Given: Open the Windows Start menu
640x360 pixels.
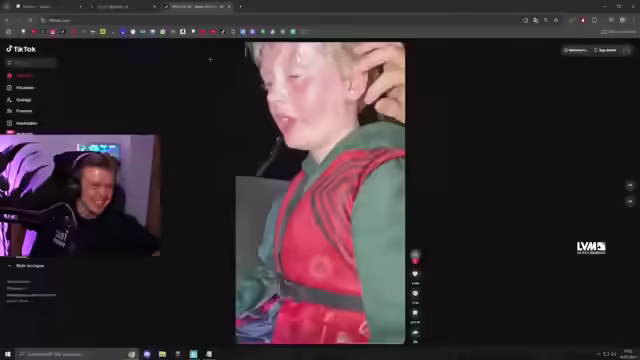Looking at the screenshot, I should click(7, 354).
